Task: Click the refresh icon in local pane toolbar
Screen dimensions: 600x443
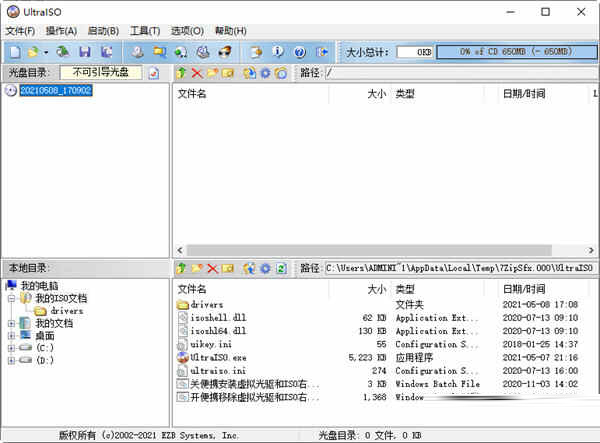Action: tap(281, 268)
